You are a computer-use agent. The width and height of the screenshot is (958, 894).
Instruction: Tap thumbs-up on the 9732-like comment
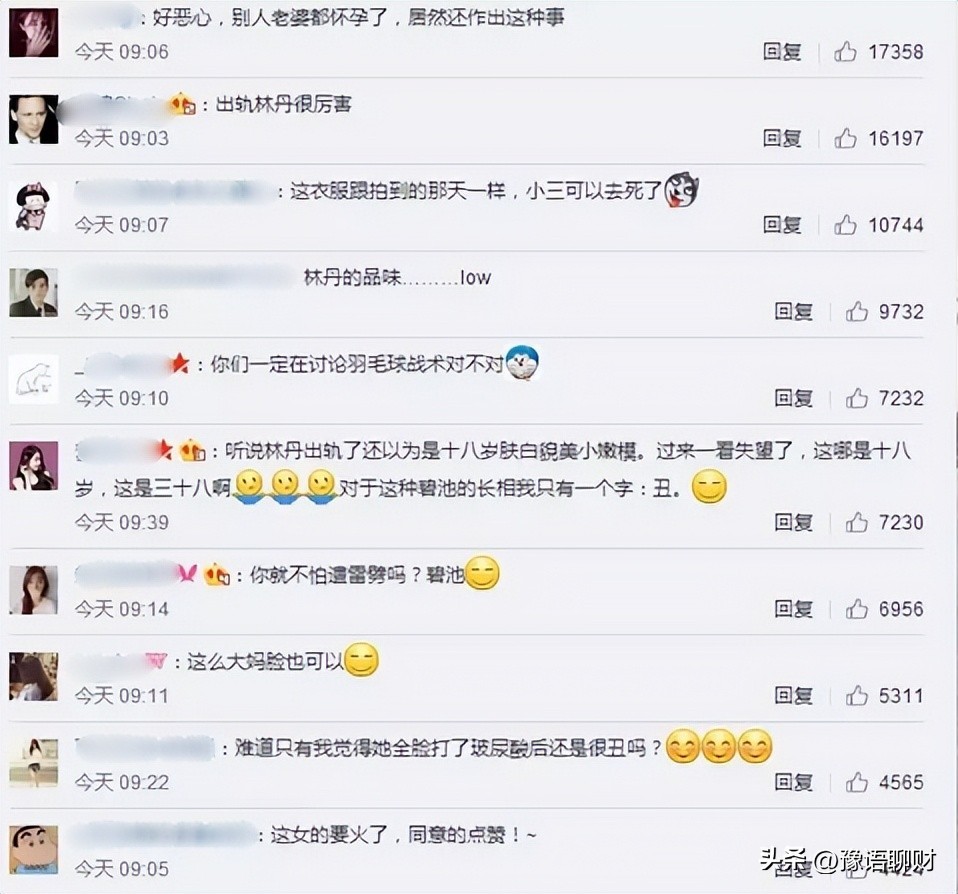857,312
